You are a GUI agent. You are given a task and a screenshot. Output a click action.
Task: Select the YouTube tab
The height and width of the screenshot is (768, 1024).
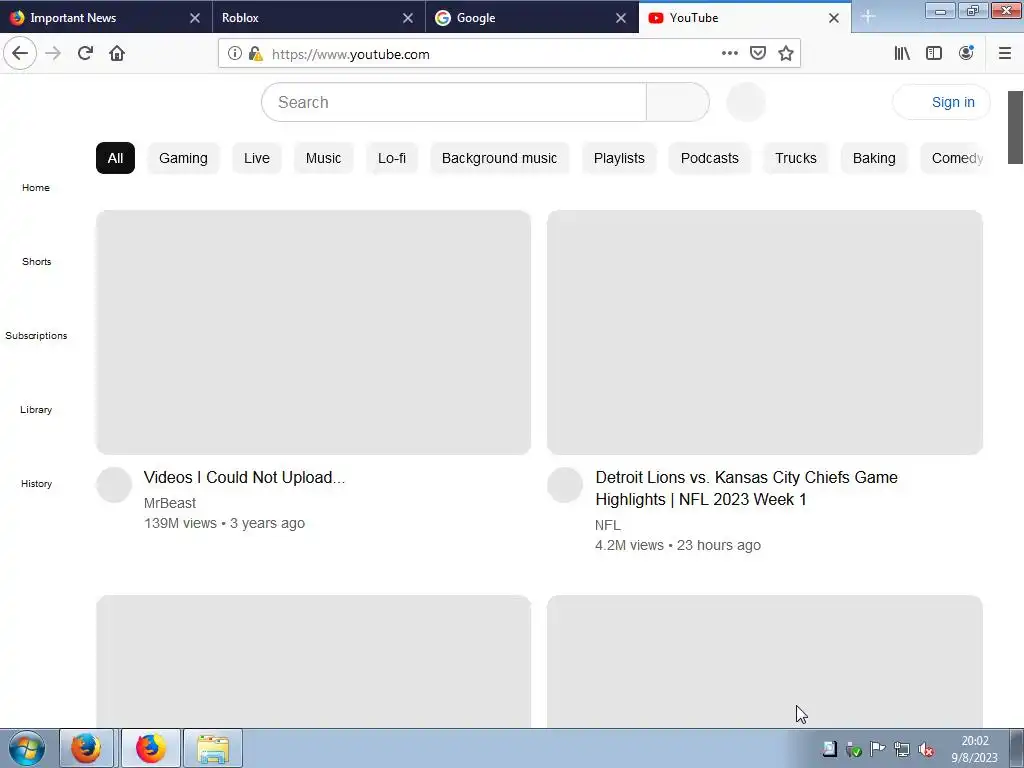[x=744, y=18]
